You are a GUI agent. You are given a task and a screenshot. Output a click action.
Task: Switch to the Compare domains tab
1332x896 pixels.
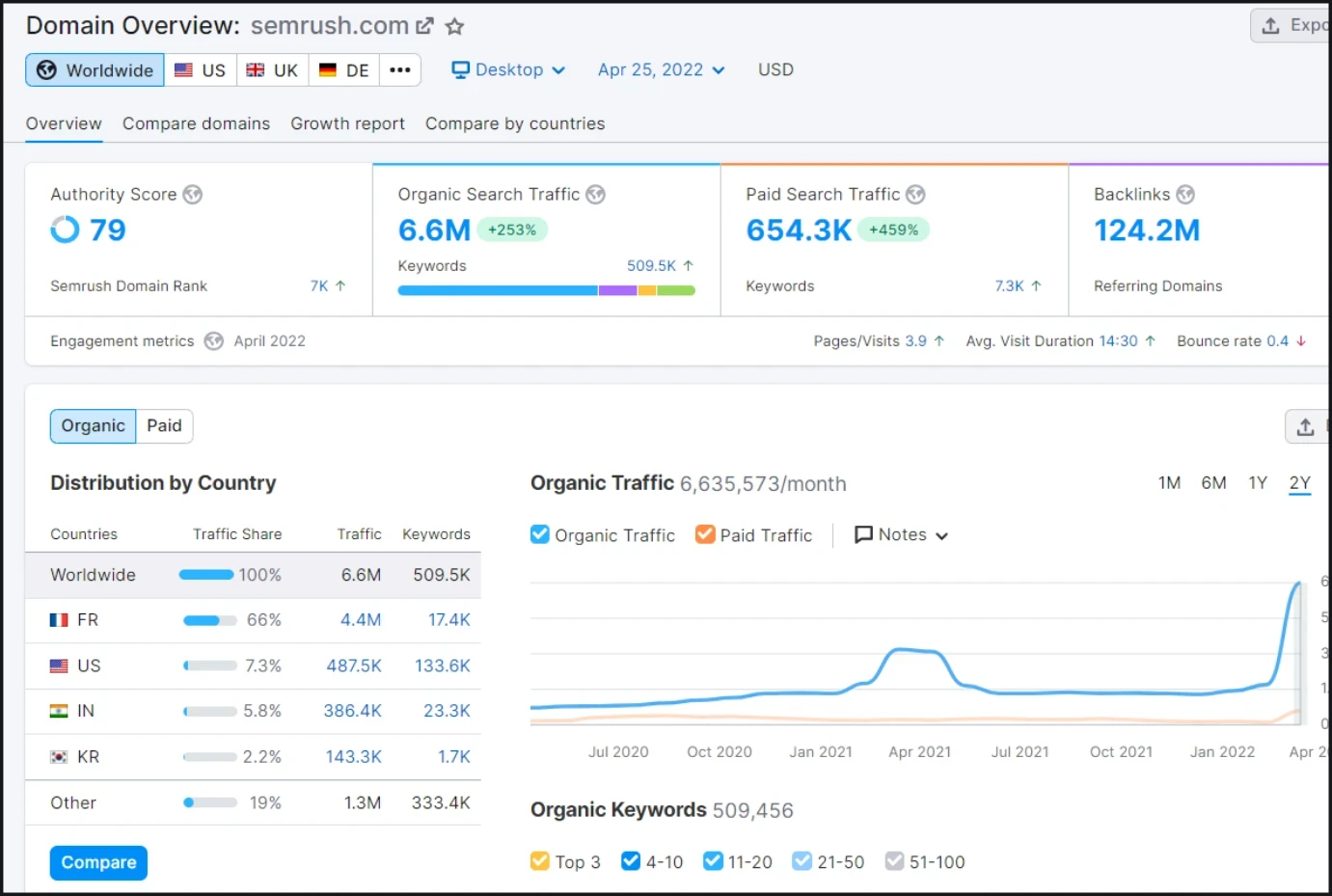196,123
